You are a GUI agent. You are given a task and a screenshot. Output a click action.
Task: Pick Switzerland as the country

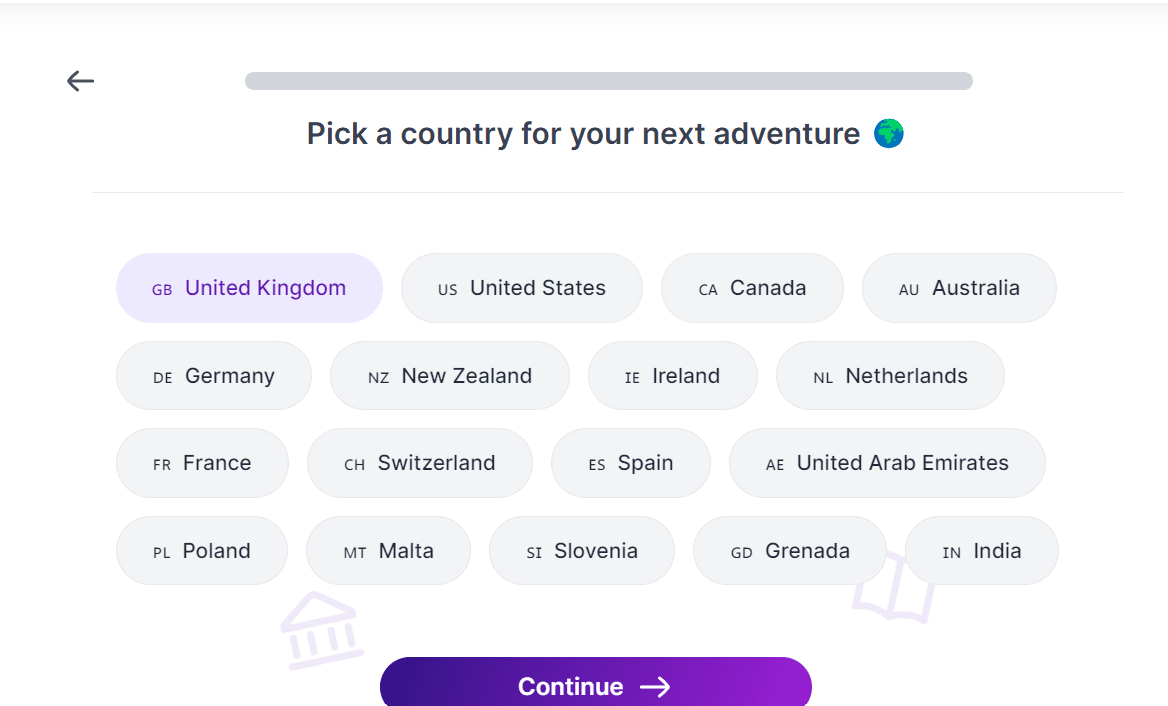pos(420,463)
